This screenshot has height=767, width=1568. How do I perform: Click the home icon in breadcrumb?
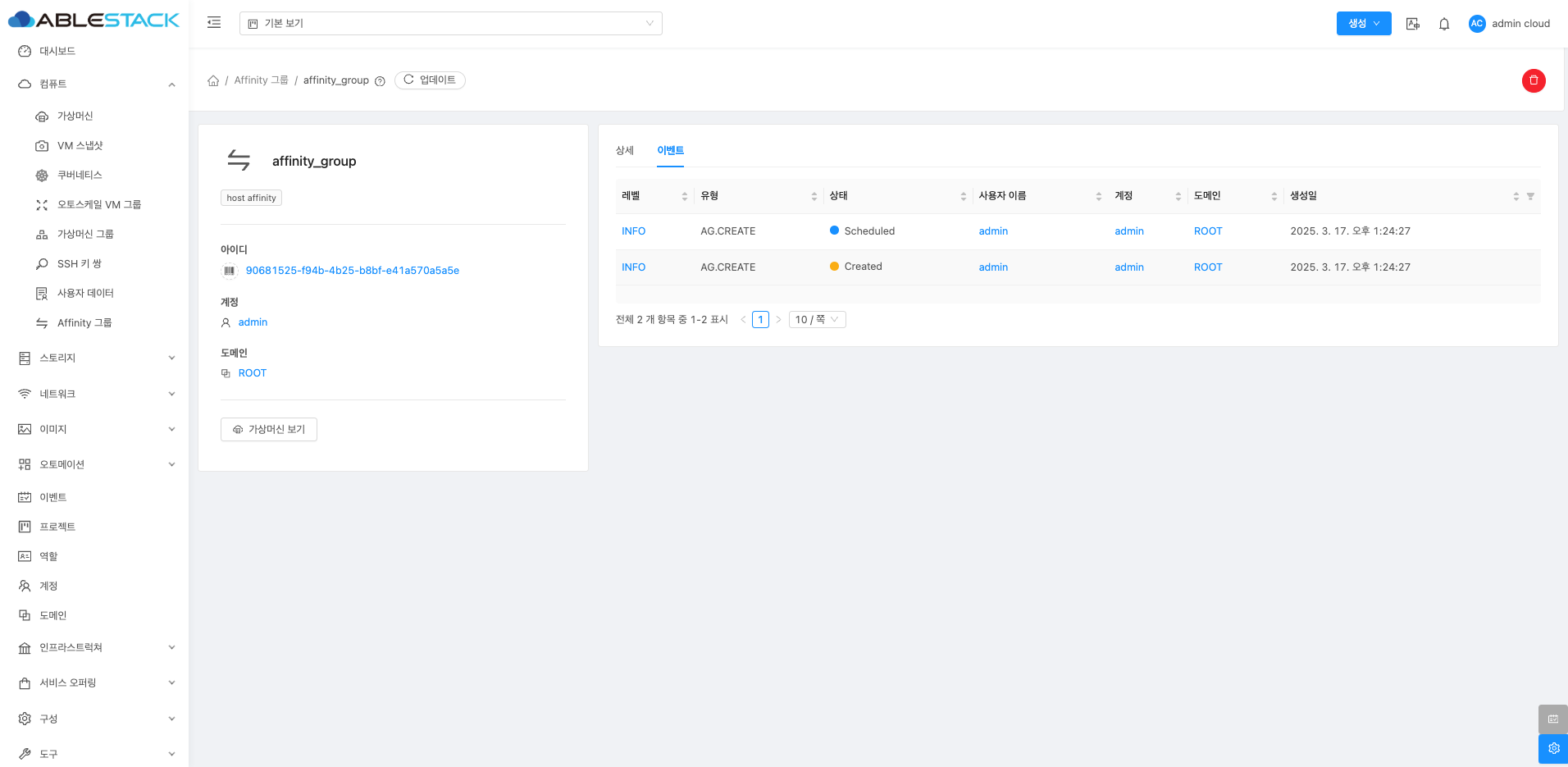(213, 80)
